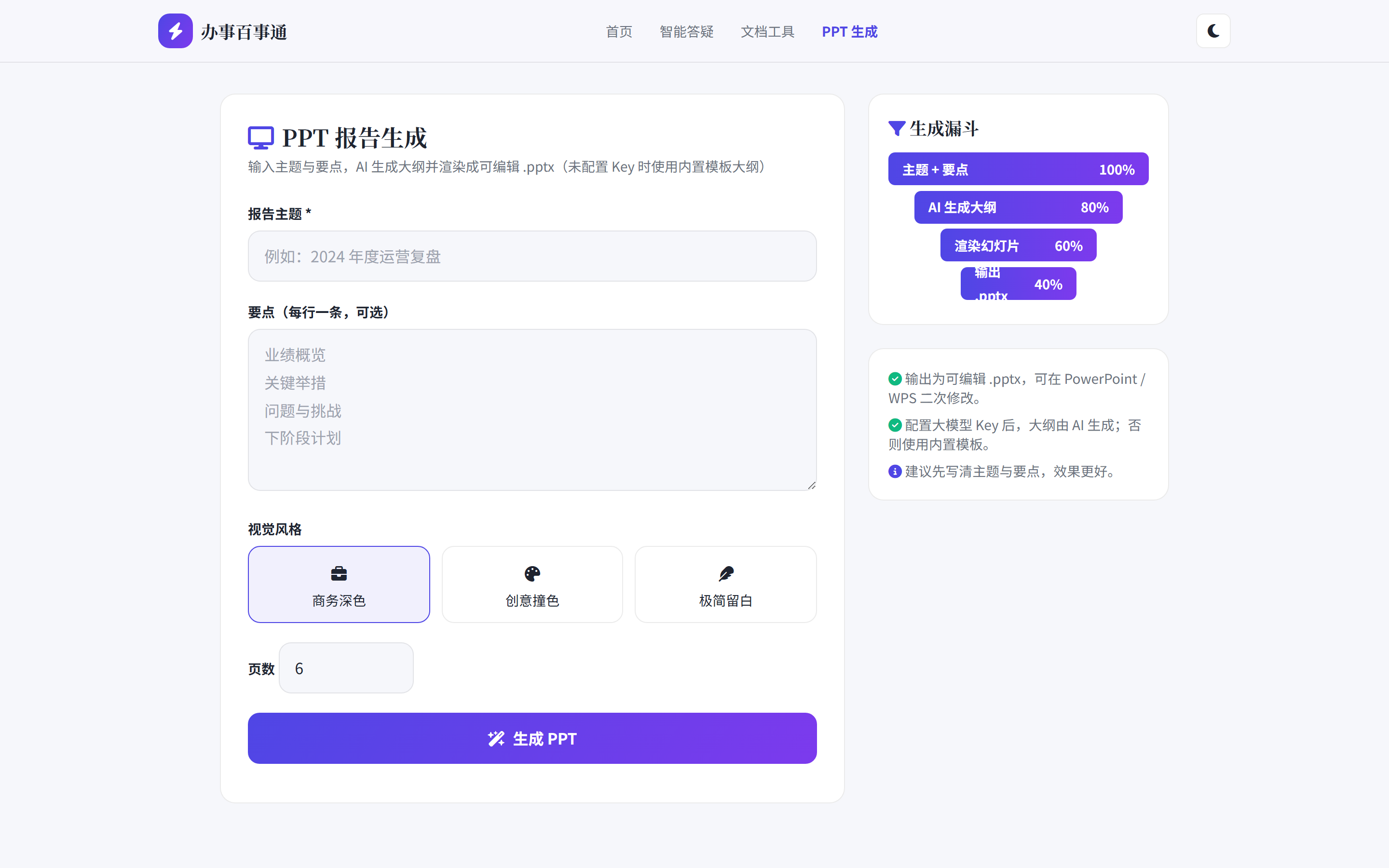Click into the 要点 textarea
The width and height of the screenshot is (1389, 868).
pos(532,410)
